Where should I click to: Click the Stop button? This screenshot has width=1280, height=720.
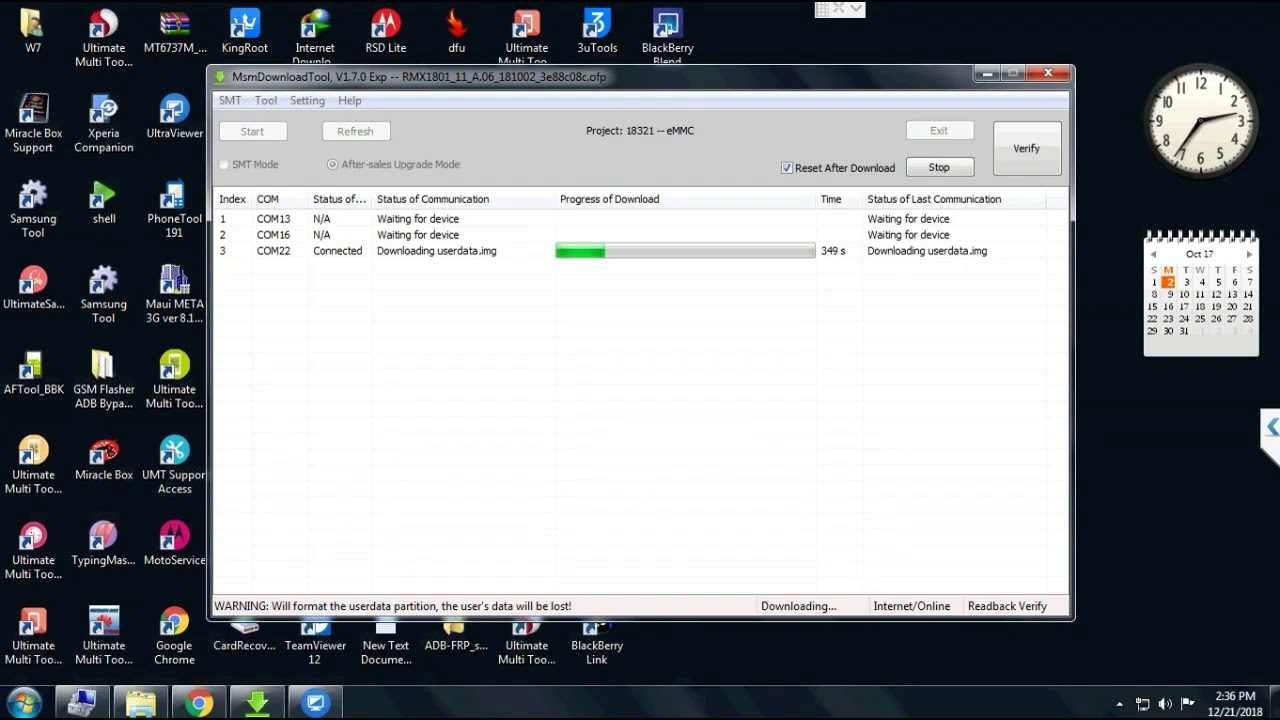[x=939, y=167]
